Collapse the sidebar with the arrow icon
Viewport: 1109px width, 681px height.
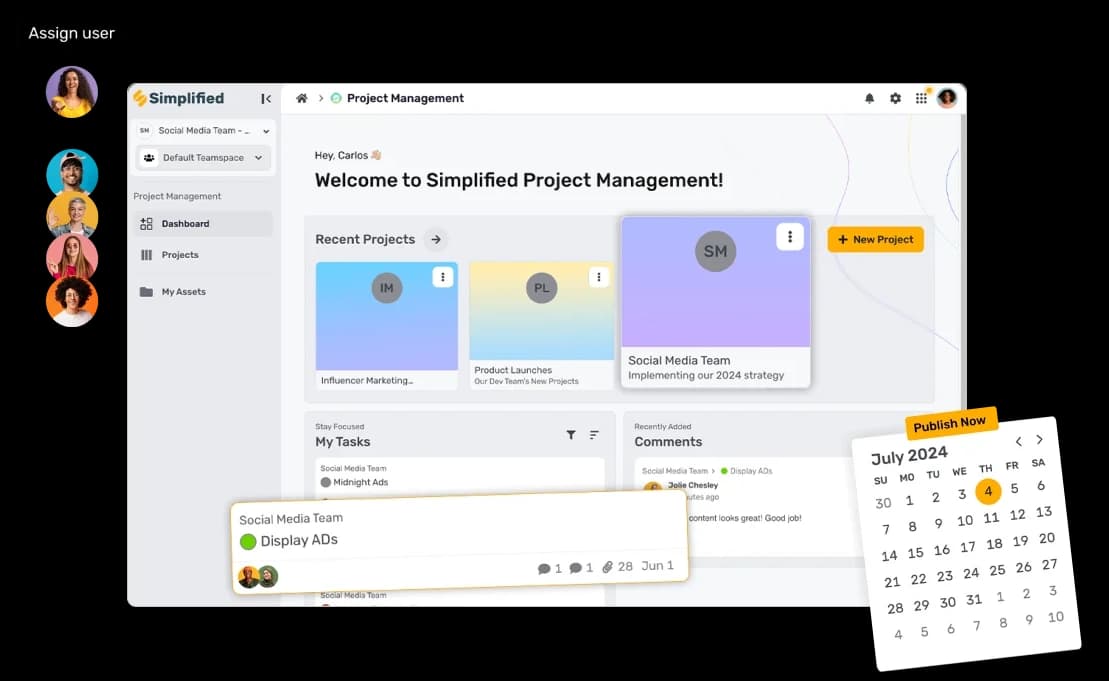pos(266,99)
